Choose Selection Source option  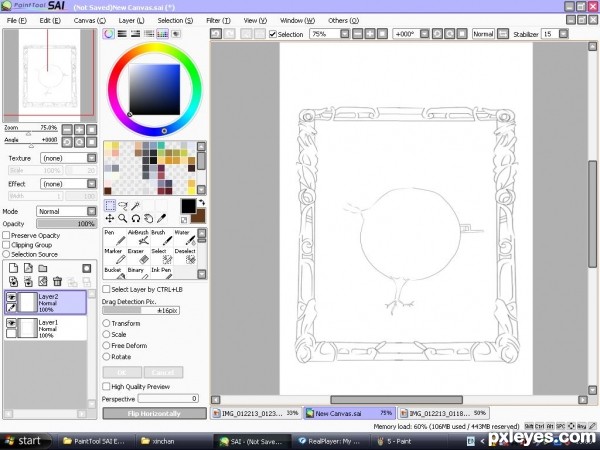click(x=6, y=254)
